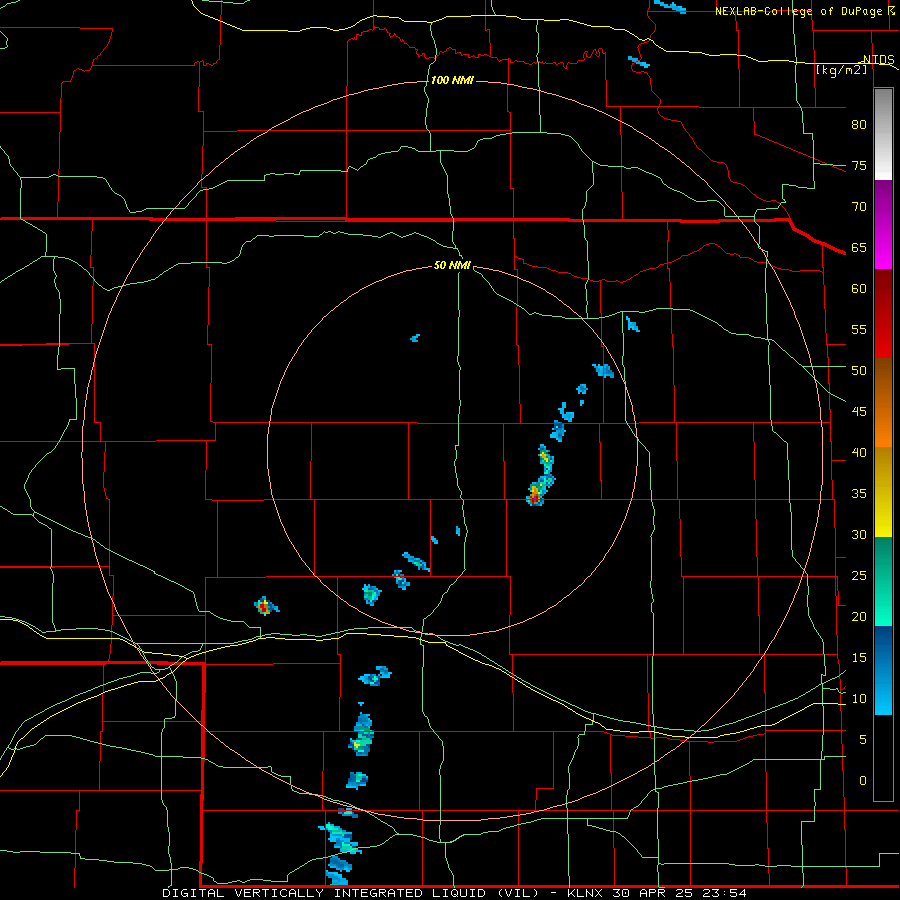The image size is (900, 900).
Task: Pick the green segment of the color bar
Action: pyautogui.click(x=883, y=581)
